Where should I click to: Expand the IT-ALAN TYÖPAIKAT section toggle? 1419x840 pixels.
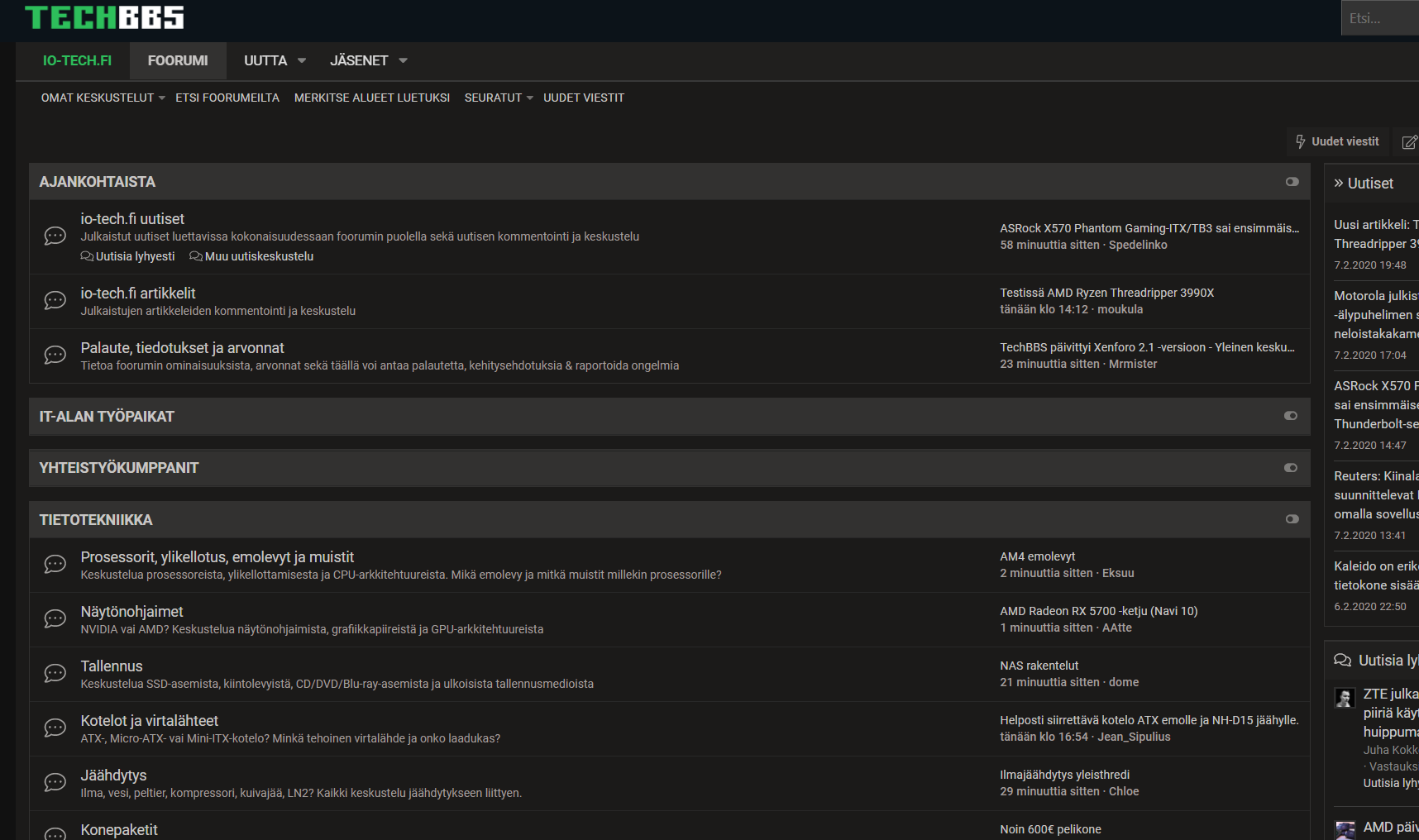coord(1291,416)
